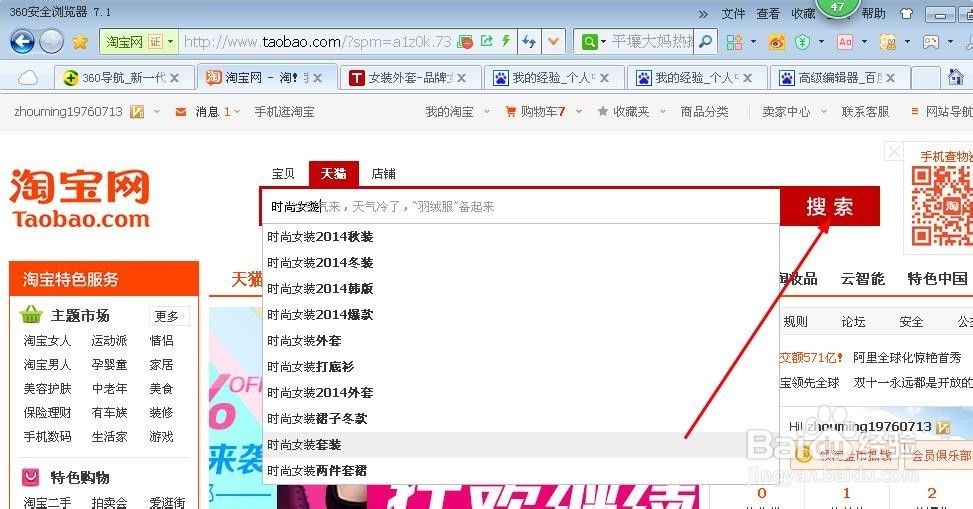Select the 天猫 search tab
The height and width of the screenshot is (509, 973).
(x=334, y=174)
